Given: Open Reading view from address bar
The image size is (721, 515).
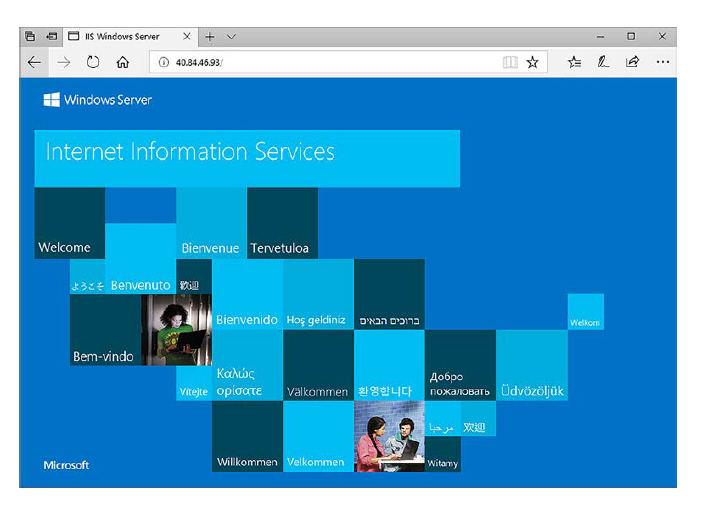Looking at the screenshot, I should (x=510, y=62).
